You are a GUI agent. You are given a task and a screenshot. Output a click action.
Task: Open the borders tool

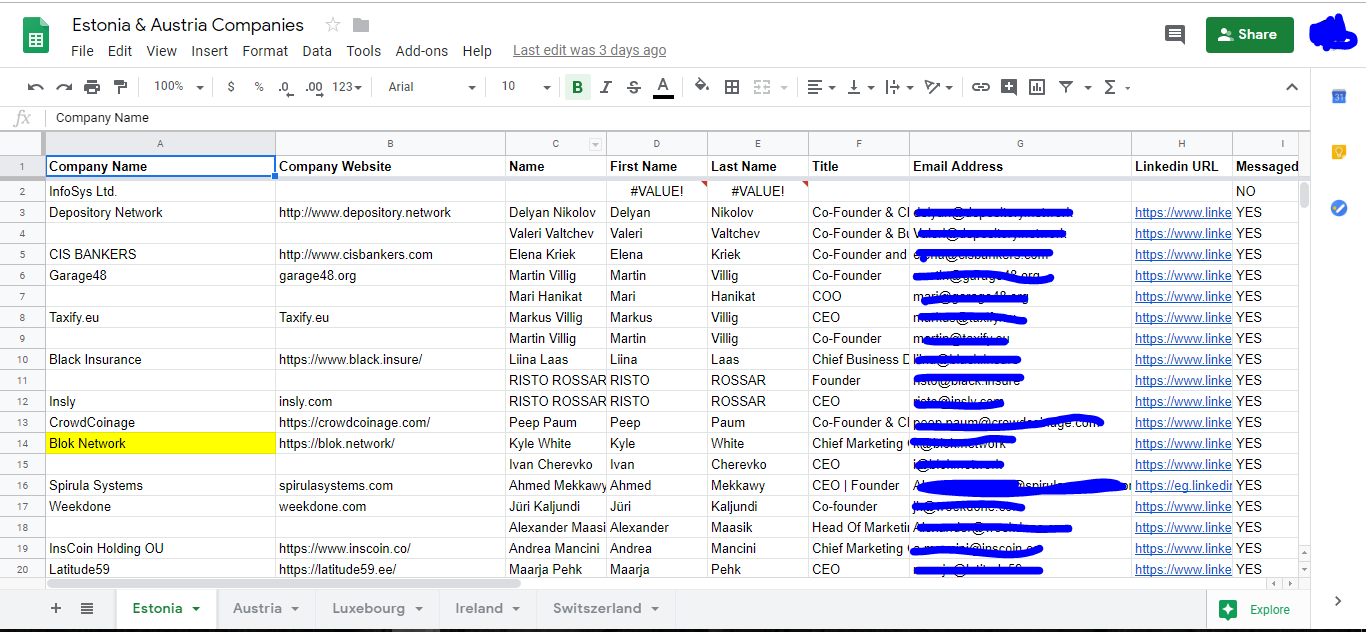point(732,87)
